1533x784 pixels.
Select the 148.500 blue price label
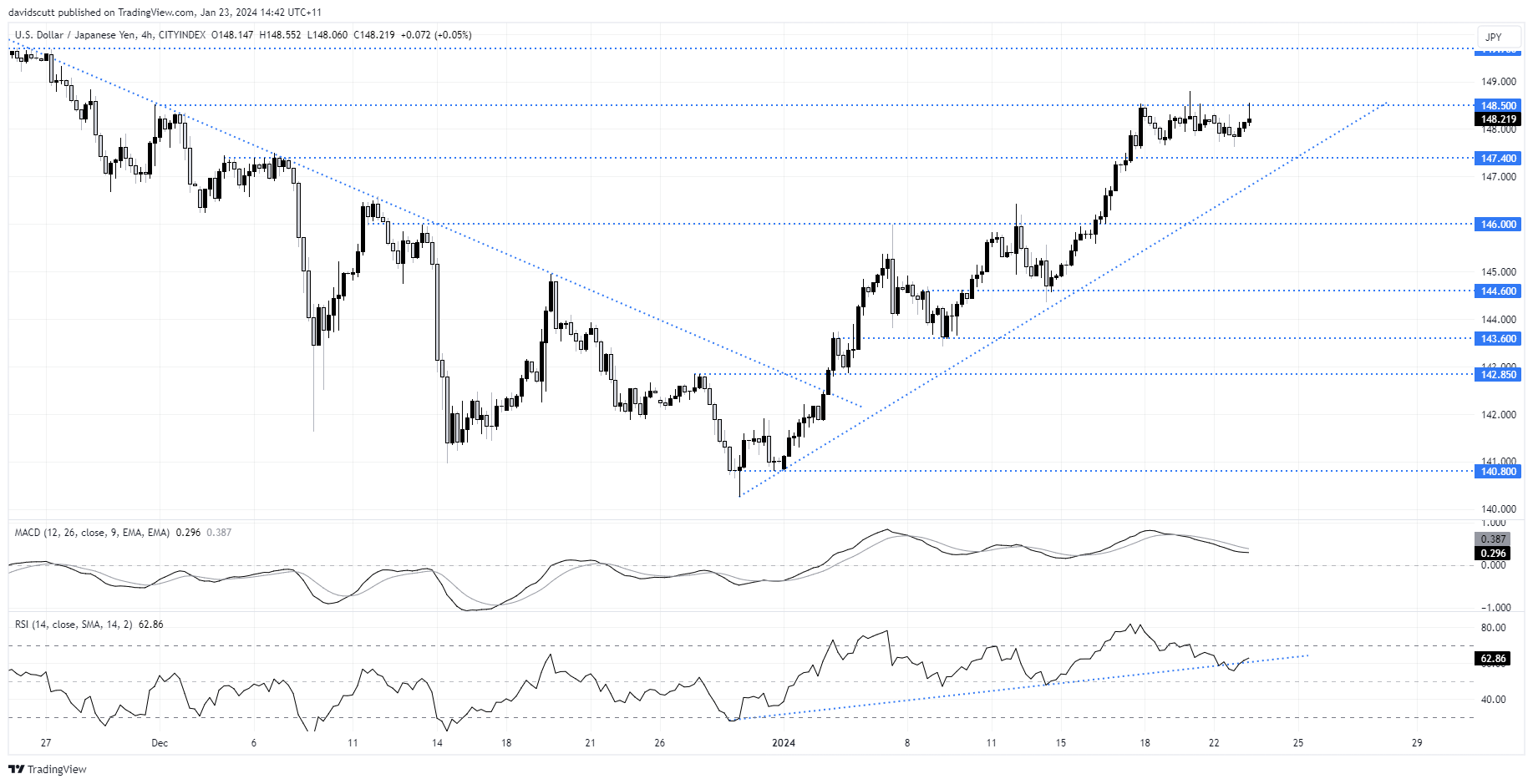click(x=1499, y=106)
